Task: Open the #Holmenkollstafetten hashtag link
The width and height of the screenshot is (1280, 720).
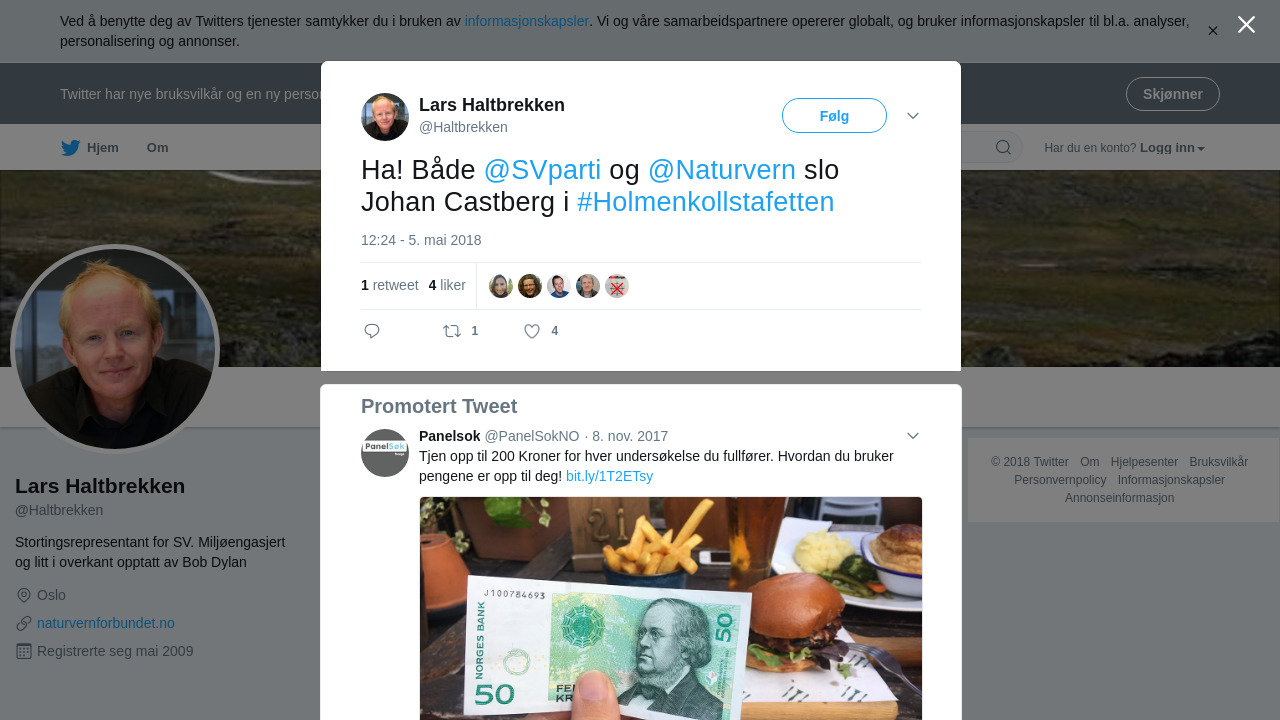Action: (x=705, y=202)
